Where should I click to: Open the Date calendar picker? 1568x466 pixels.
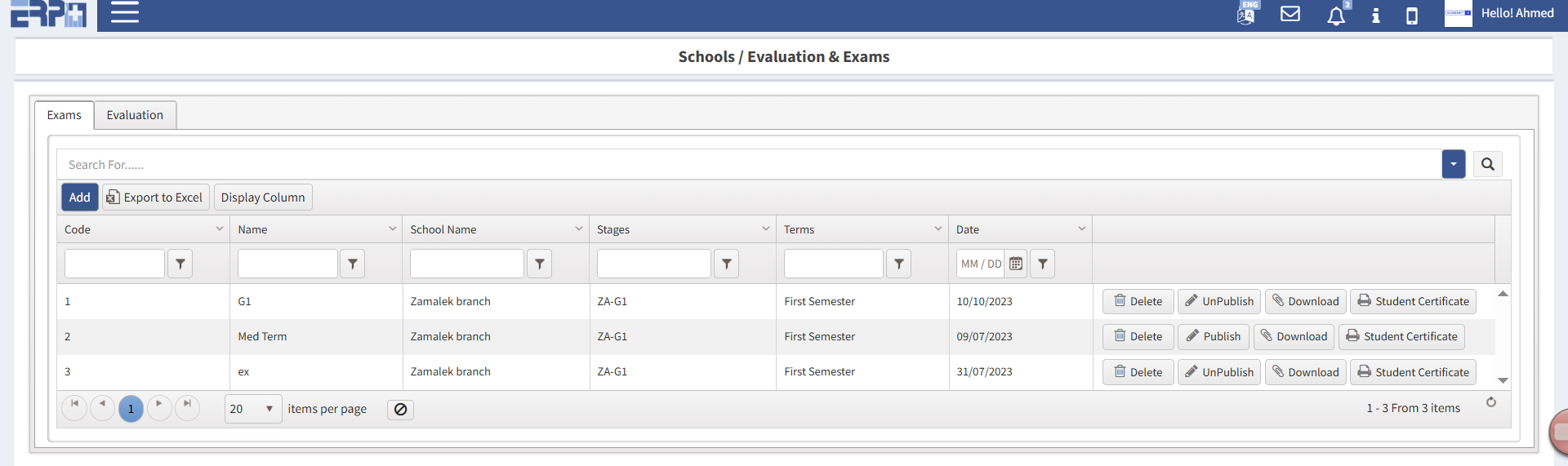1015,264
